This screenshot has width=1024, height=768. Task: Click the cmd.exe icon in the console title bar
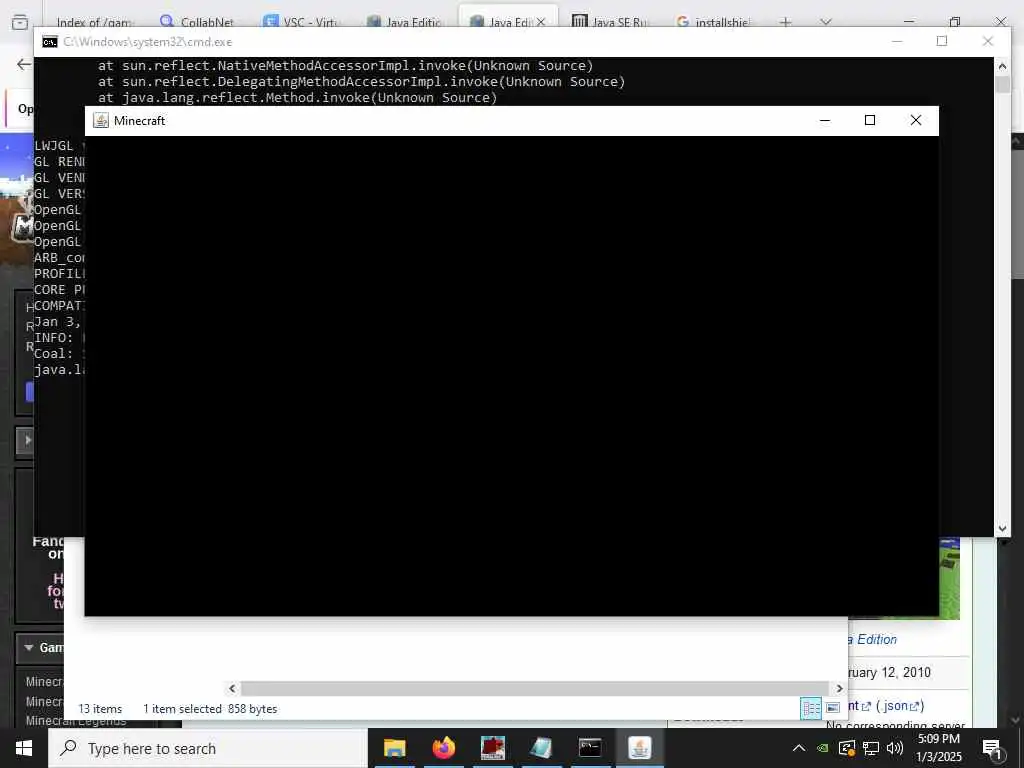tap(50, 42)
